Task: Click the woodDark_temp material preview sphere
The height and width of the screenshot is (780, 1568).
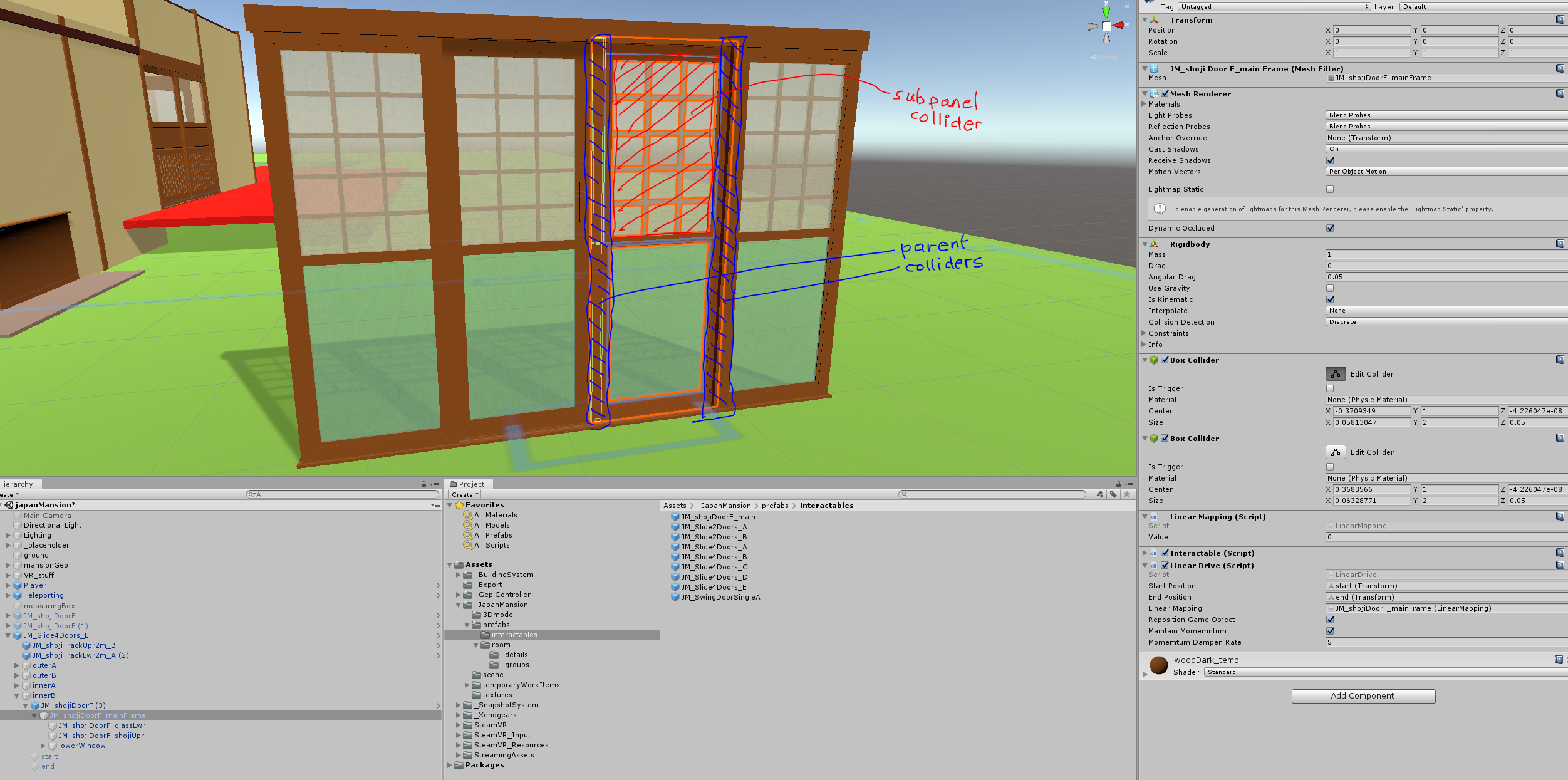Action: click(x=1158, y=665)
